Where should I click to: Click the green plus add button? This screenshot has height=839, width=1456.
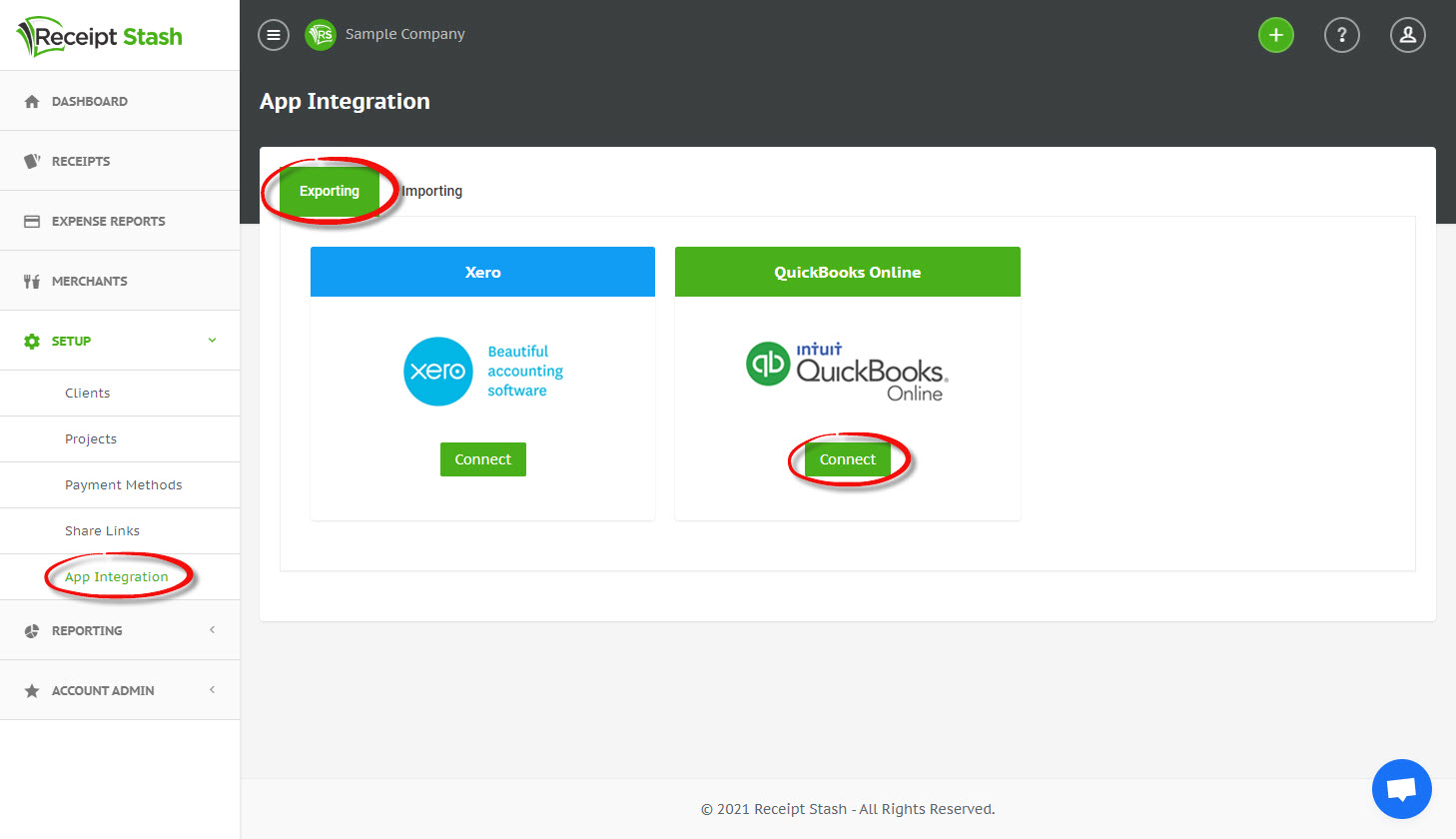click(1276, 35)
